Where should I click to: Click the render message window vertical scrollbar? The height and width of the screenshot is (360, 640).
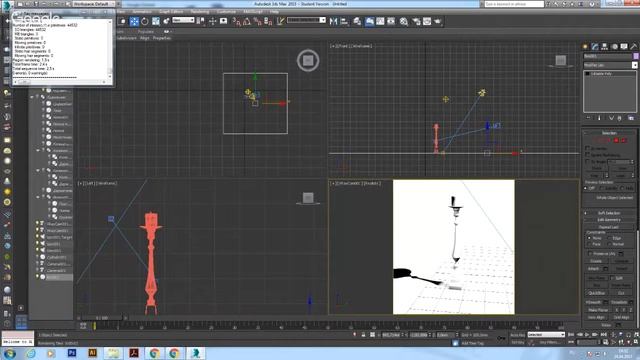(x=110, y=48)
